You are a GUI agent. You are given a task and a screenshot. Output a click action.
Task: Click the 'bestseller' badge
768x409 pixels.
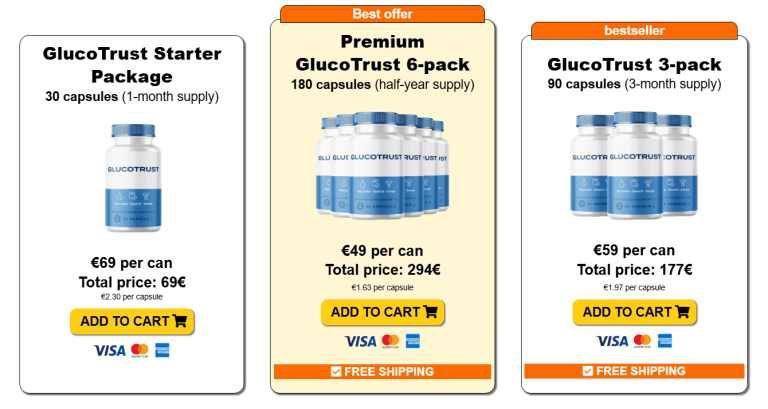[x=634, y=31]
